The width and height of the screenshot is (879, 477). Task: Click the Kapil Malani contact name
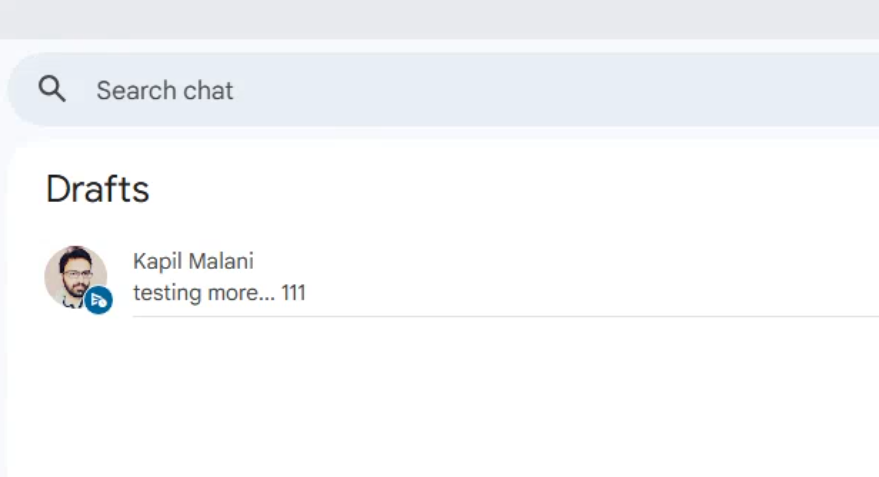pos(193,261)
